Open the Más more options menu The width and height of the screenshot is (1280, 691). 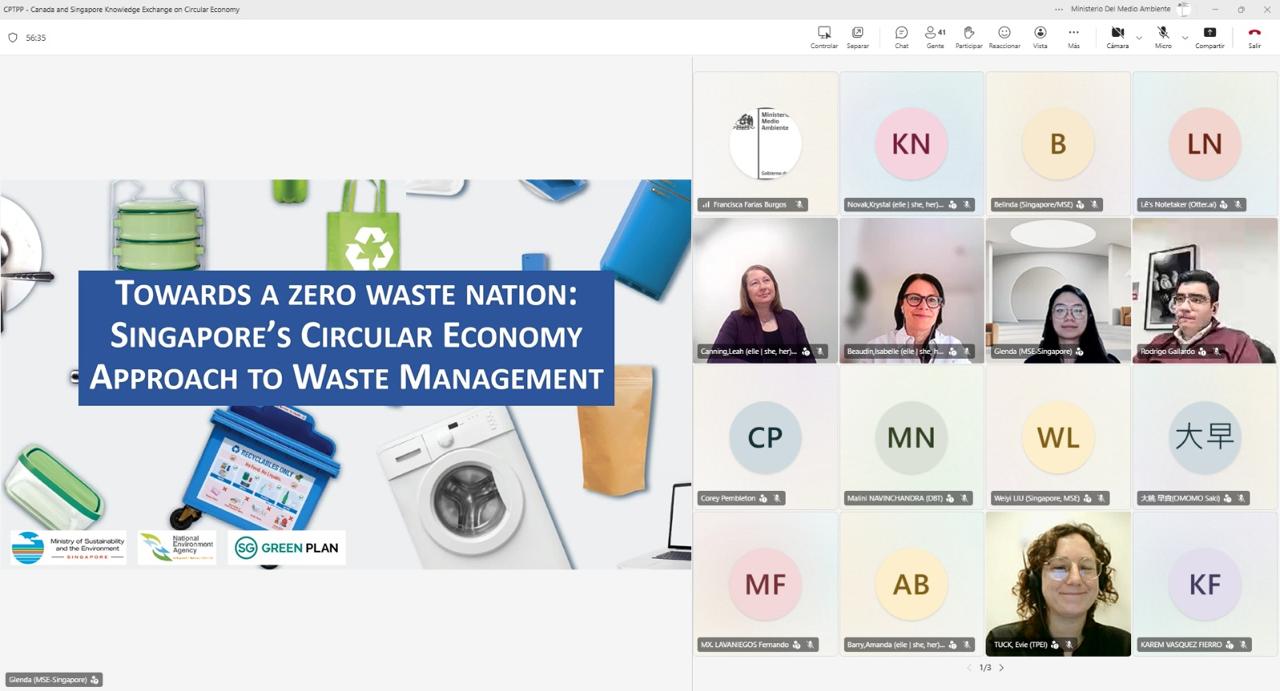(x=1073, y=37)
